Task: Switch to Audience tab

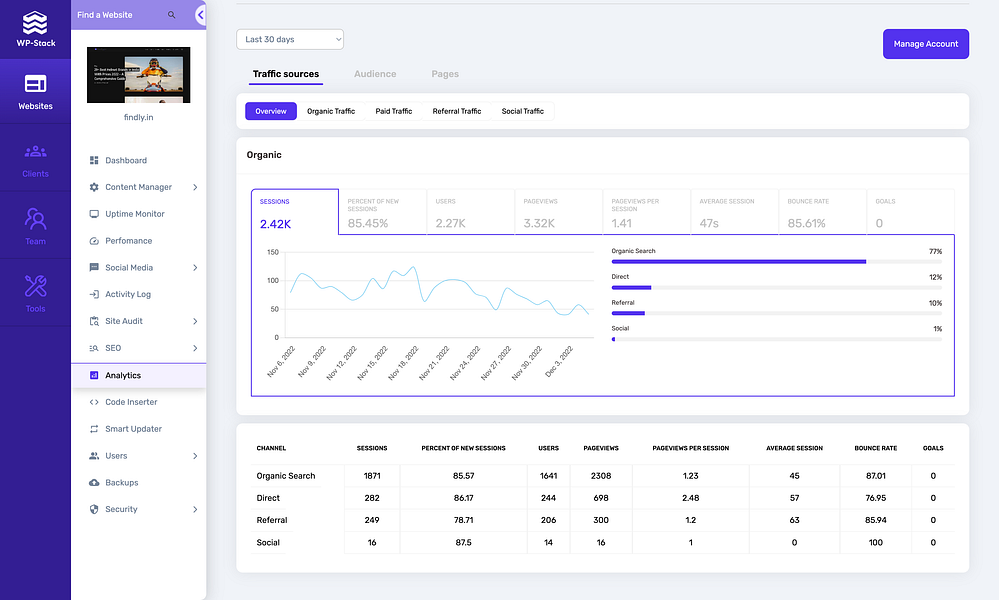Action: pyautogui.click(x=375, y=74)
